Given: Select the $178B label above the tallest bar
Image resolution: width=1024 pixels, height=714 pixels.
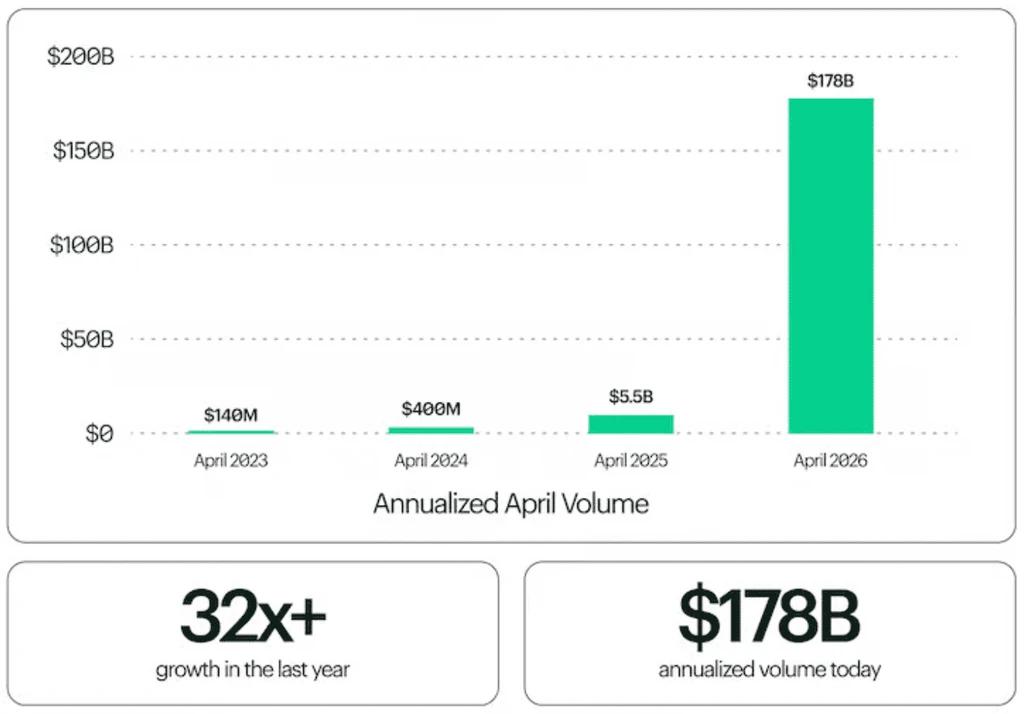Looking at the screenshot, I should tap(831, 80).
